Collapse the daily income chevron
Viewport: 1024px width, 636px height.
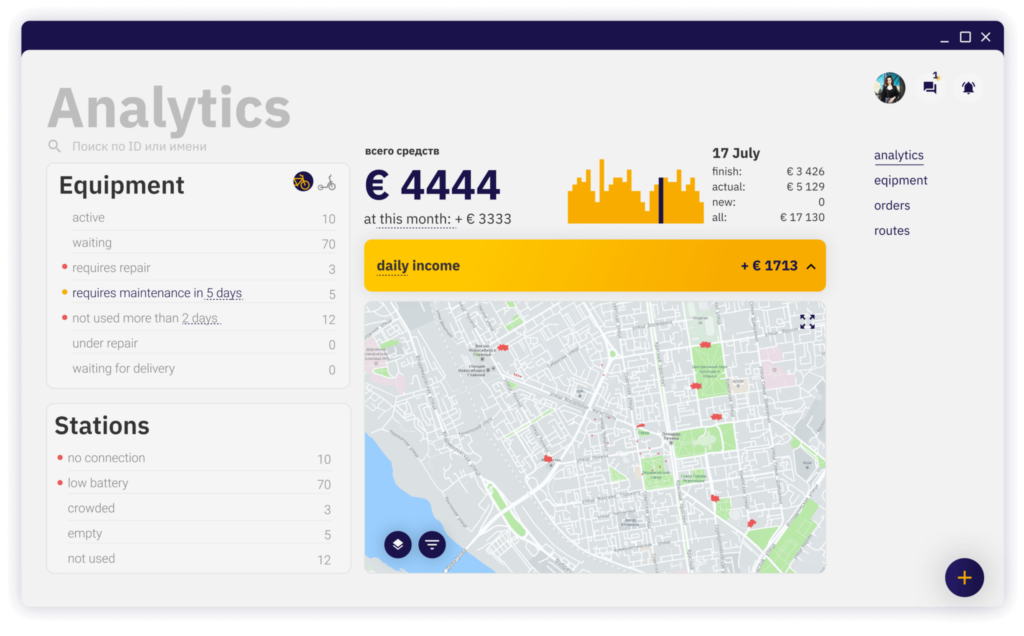click(x=810, y=266)
